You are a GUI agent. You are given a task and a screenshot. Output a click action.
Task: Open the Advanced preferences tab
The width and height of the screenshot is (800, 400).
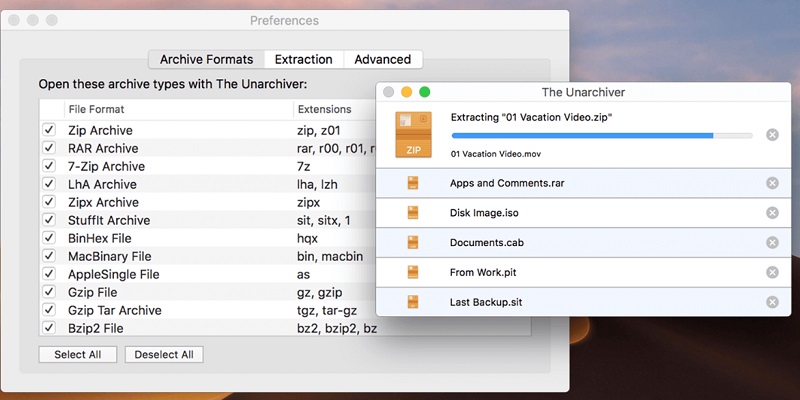[x=383, y=59]
